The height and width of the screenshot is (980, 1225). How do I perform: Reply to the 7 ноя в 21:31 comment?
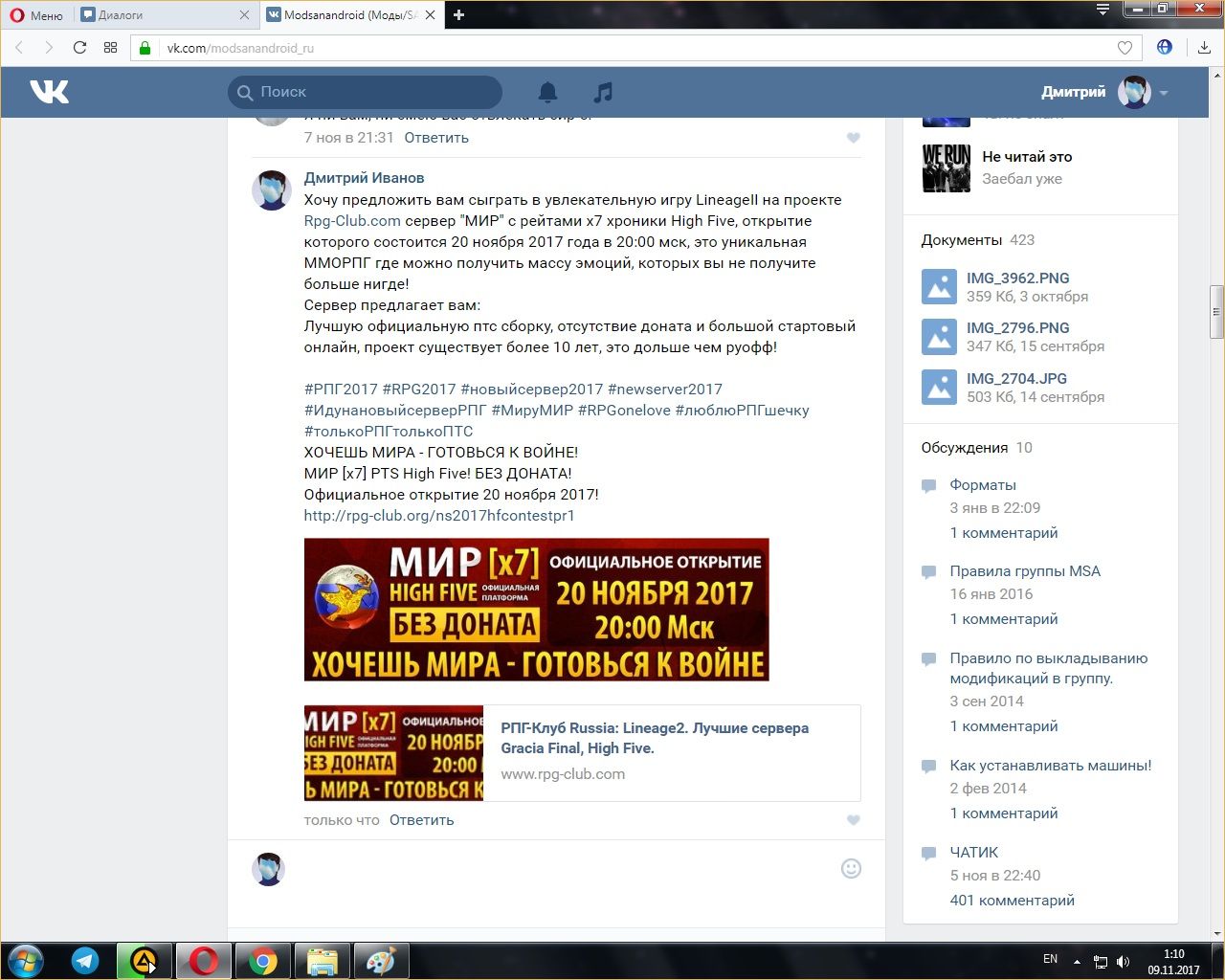click(436, 138)
